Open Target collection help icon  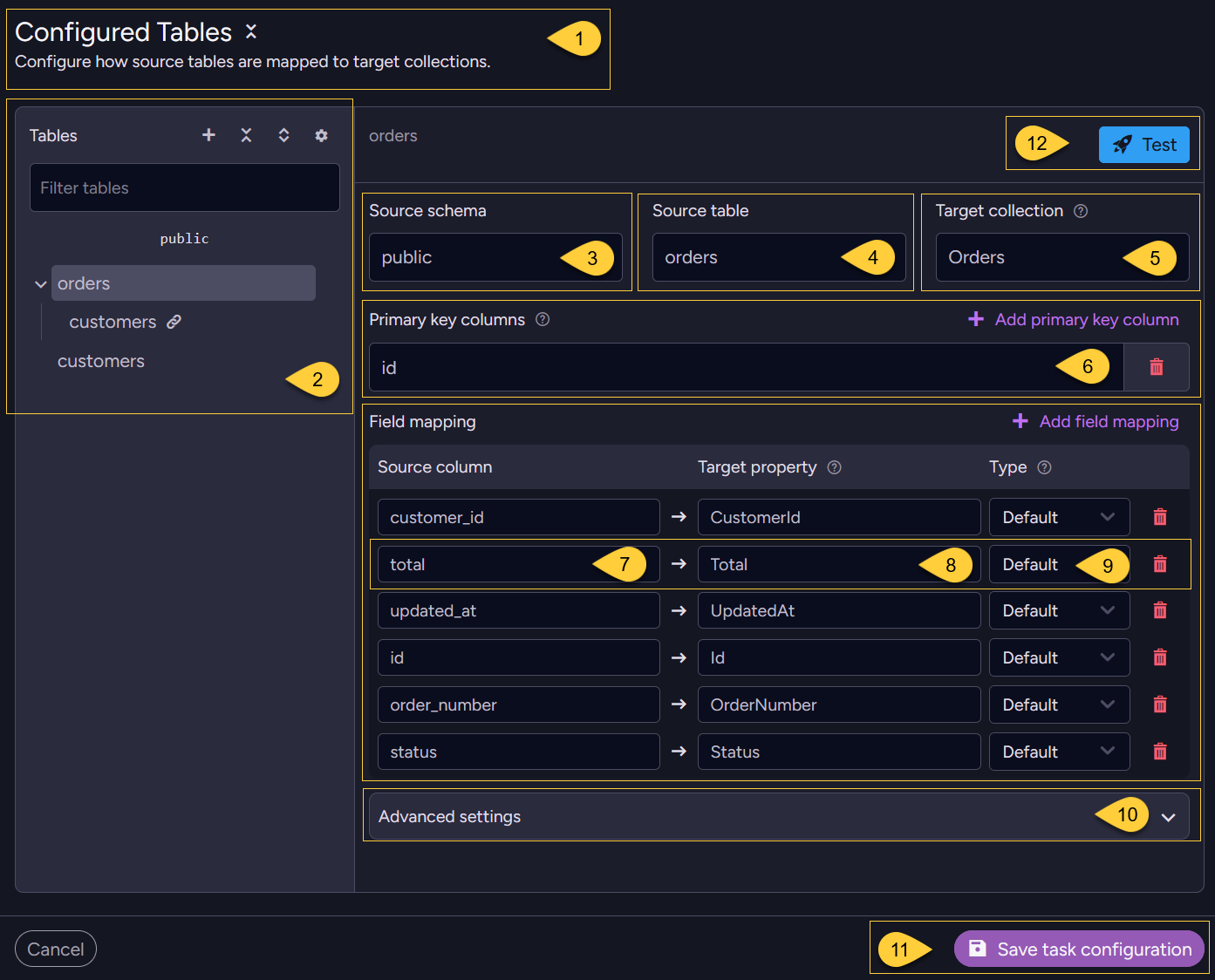point(1081,211)
